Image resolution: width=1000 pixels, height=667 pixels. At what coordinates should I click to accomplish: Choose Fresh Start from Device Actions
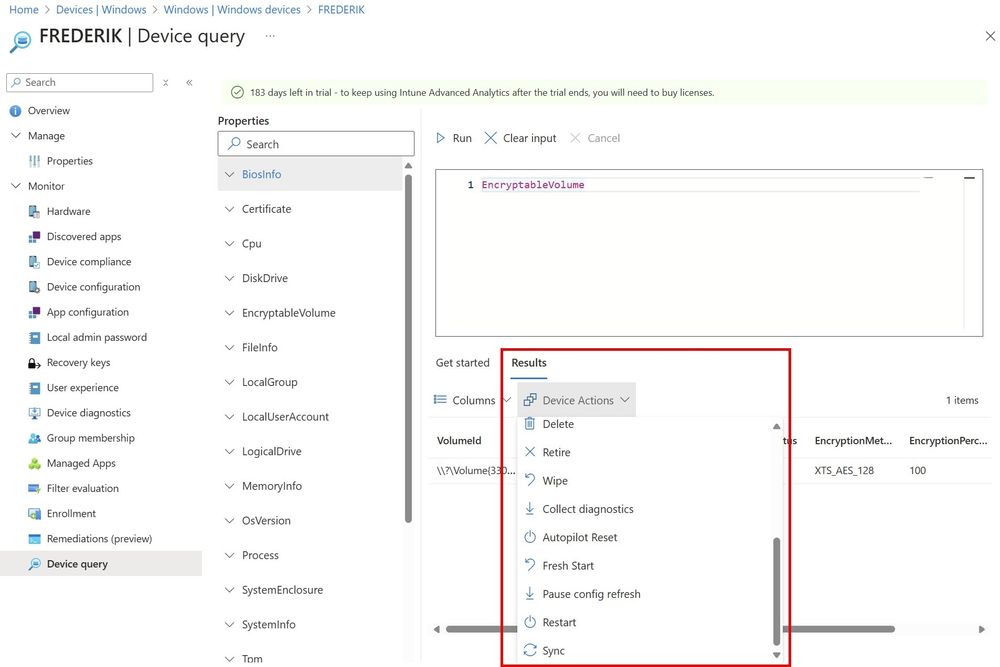568,566
